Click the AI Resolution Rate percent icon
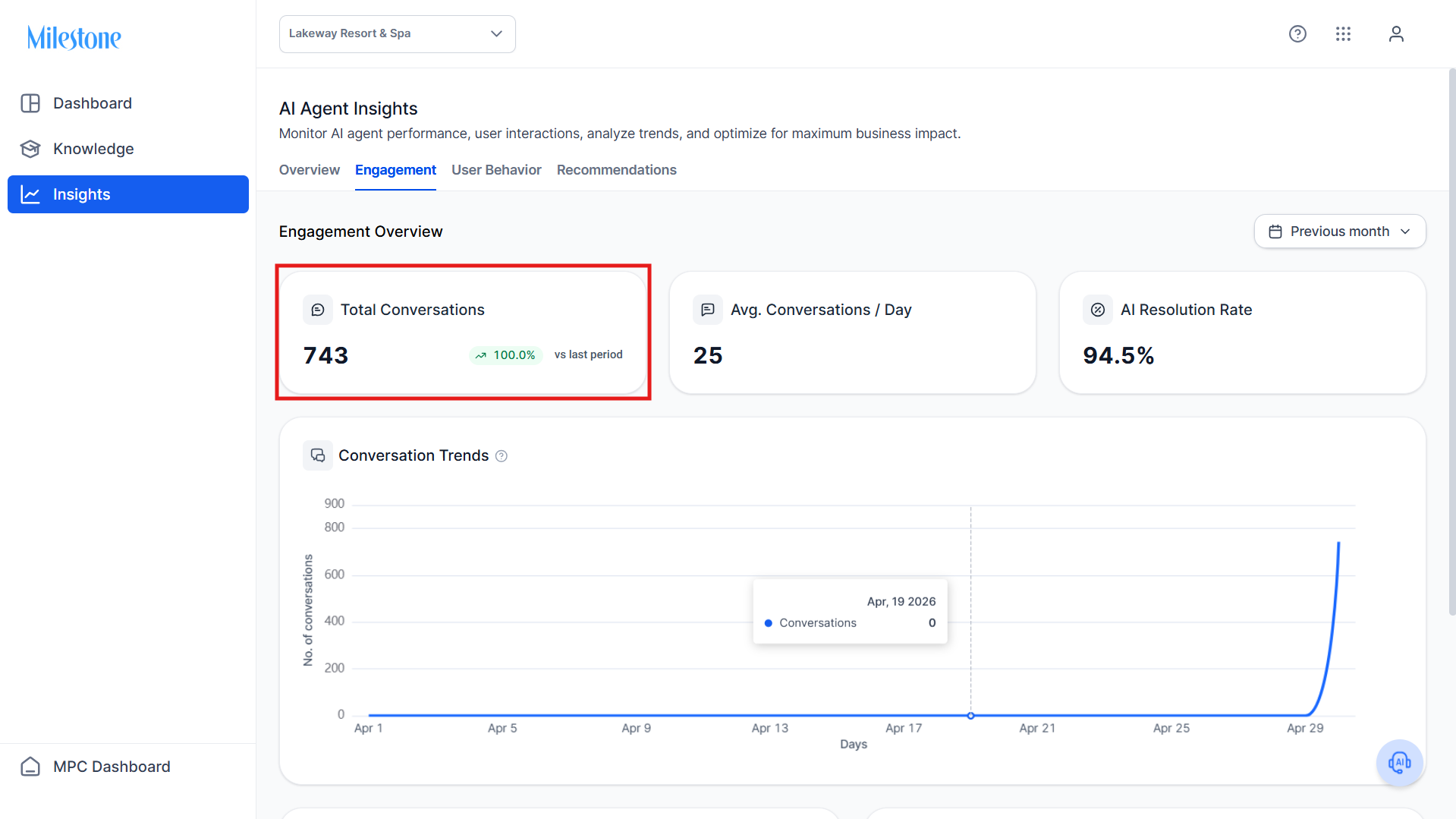 [1098, 310]
